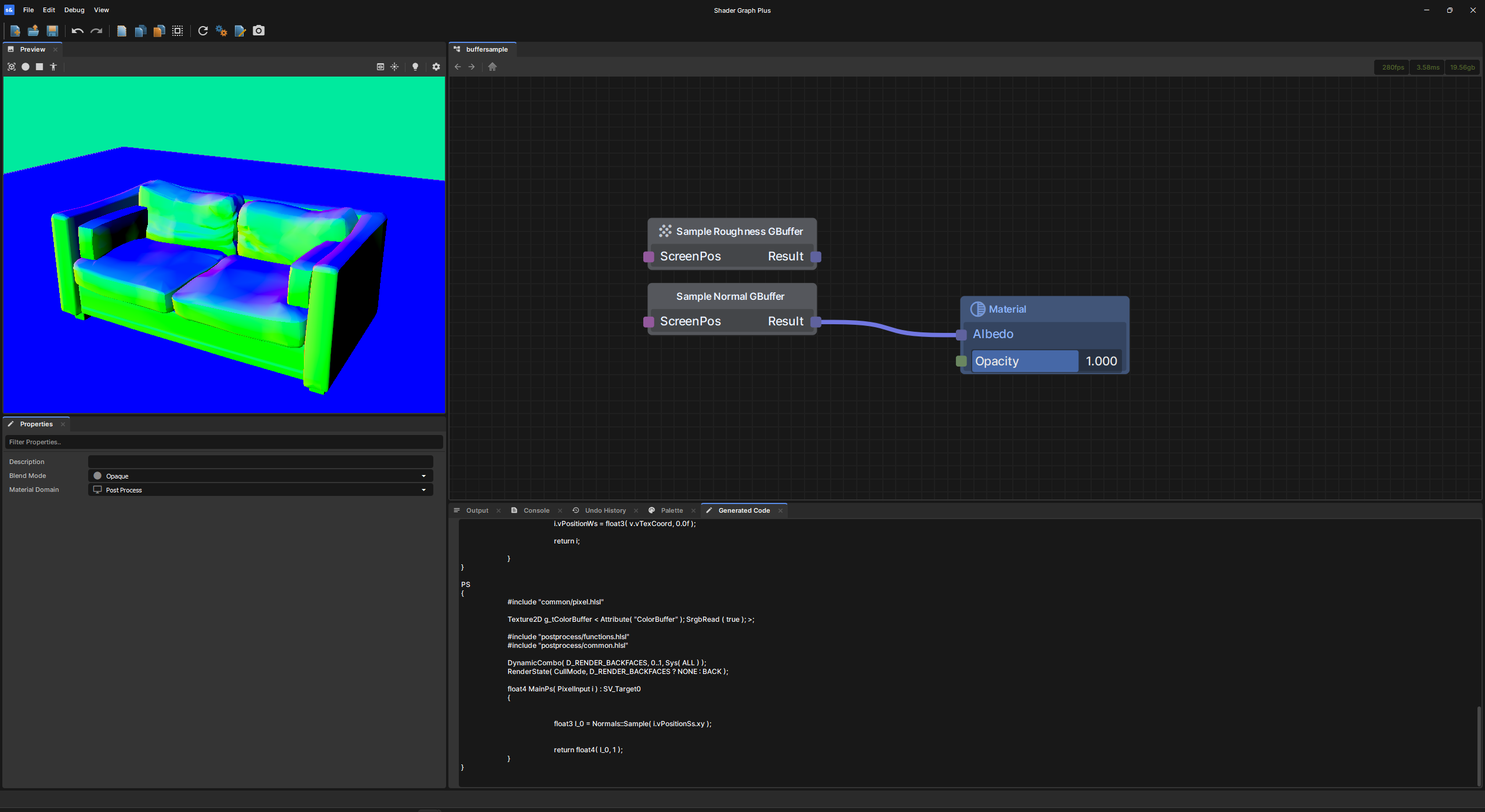The image size is (1485, 812).
Task: Toggle preview lighting lightbulb
Action: [415, 67]
